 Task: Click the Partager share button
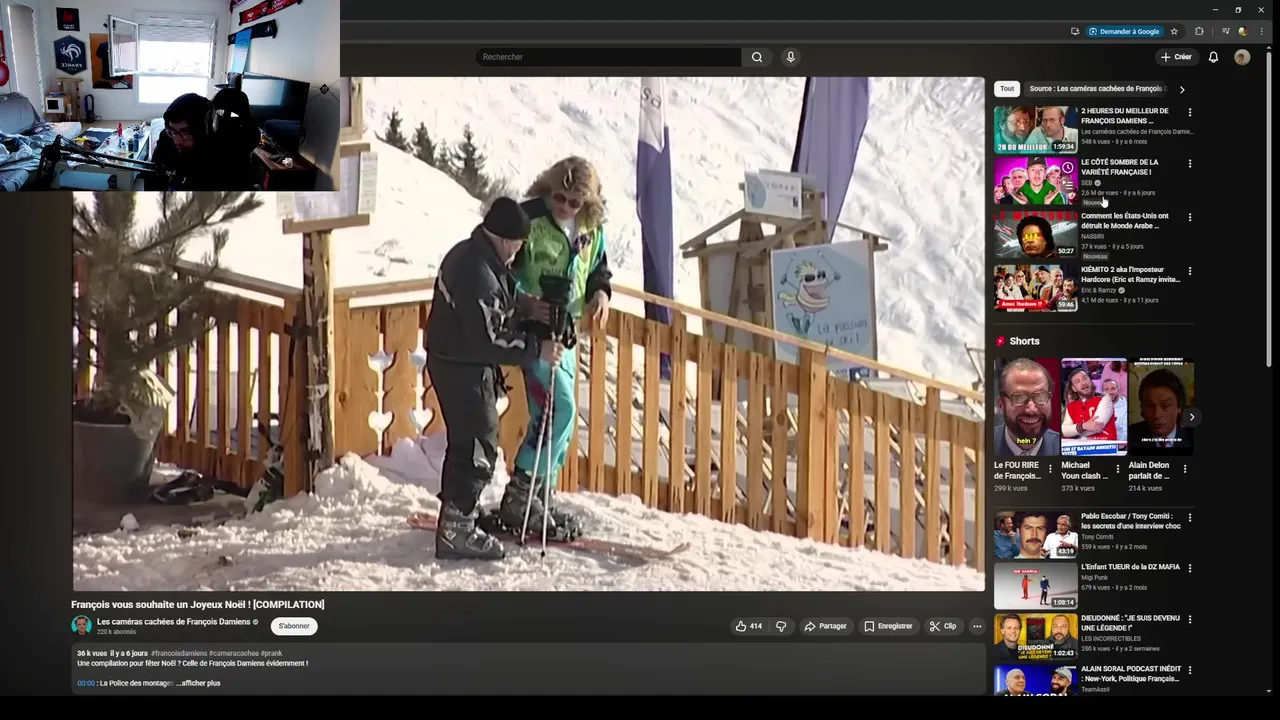tap(825, 626)
